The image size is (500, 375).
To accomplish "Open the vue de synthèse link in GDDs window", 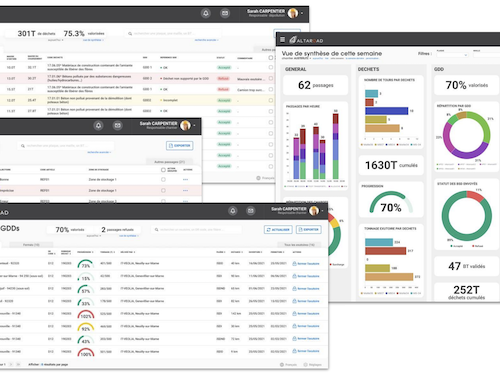I will coord(129,236).
